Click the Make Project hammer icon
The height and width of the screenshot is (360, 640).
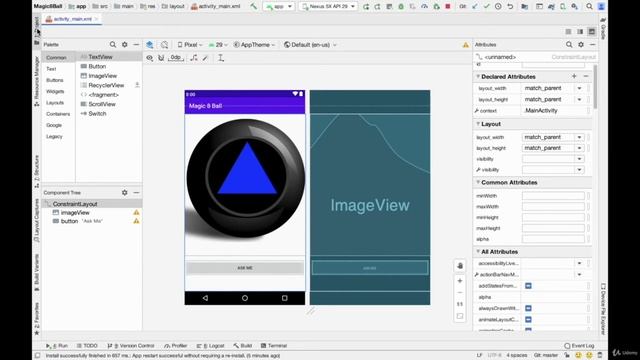[253, 7]
